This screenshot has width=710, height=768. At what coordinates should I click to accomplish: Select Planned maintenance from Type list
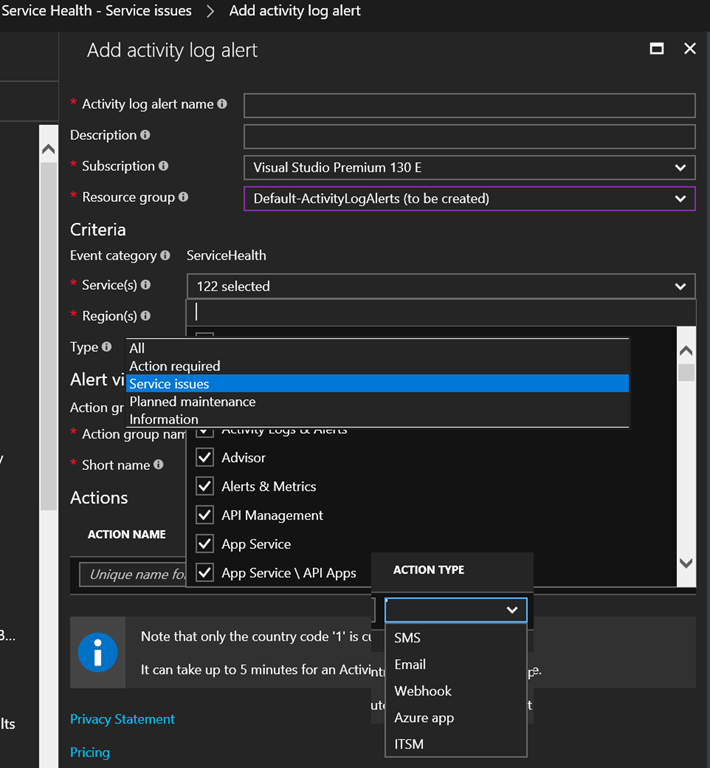point(192,401)
